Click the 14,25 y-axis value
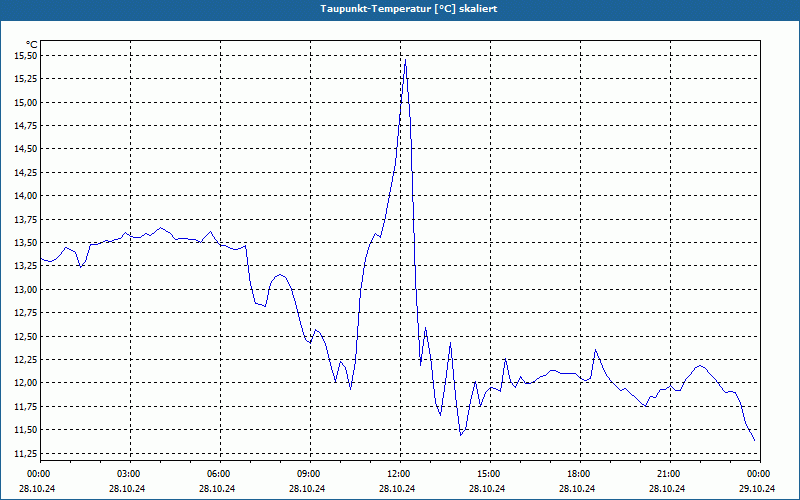The width and height of the screenshot is (800, 500). point(25,172)
